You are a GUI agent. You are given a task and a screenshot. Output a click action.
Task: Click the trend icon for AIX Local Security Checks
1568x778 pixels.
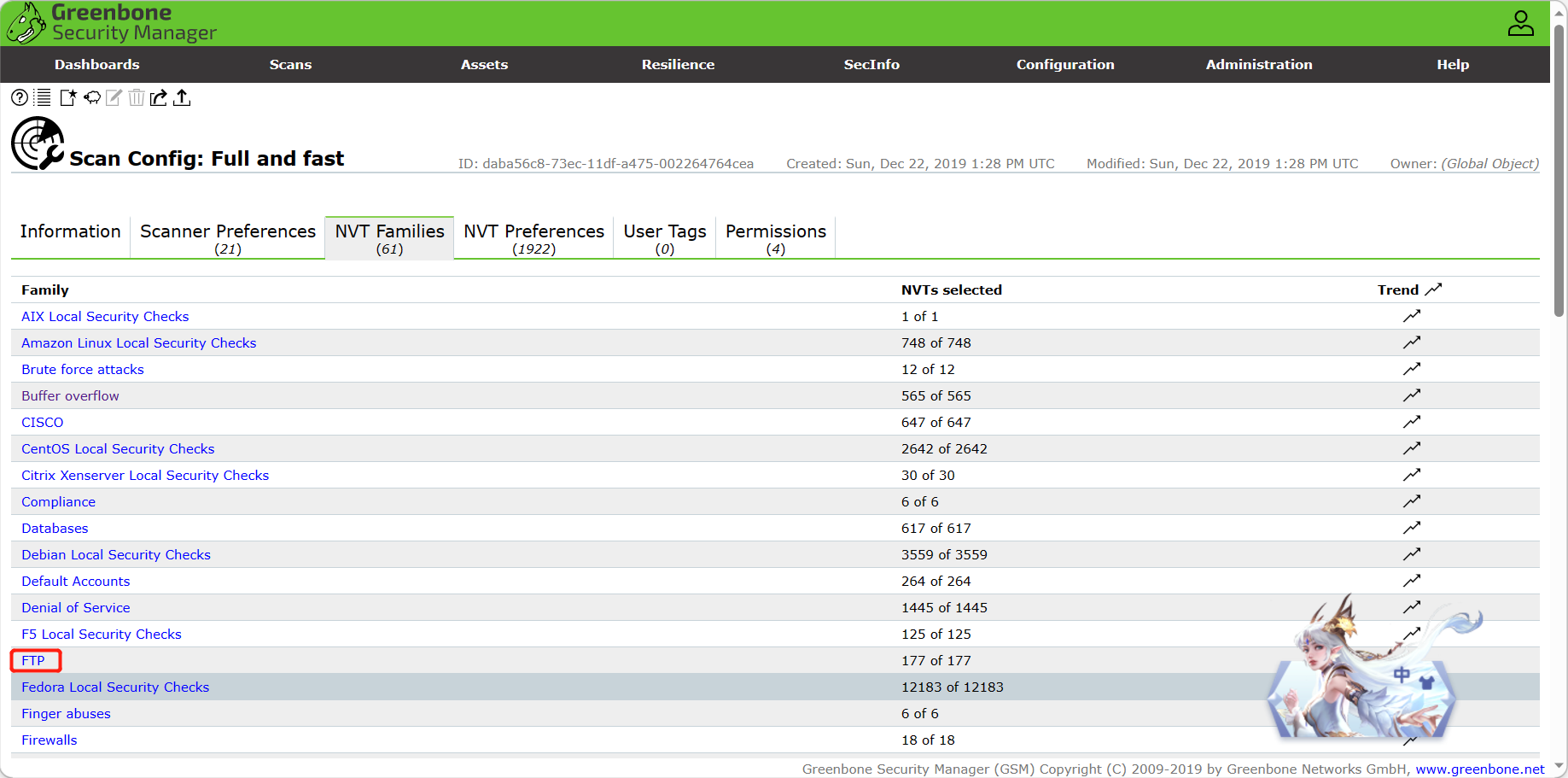pos(1412,316)
